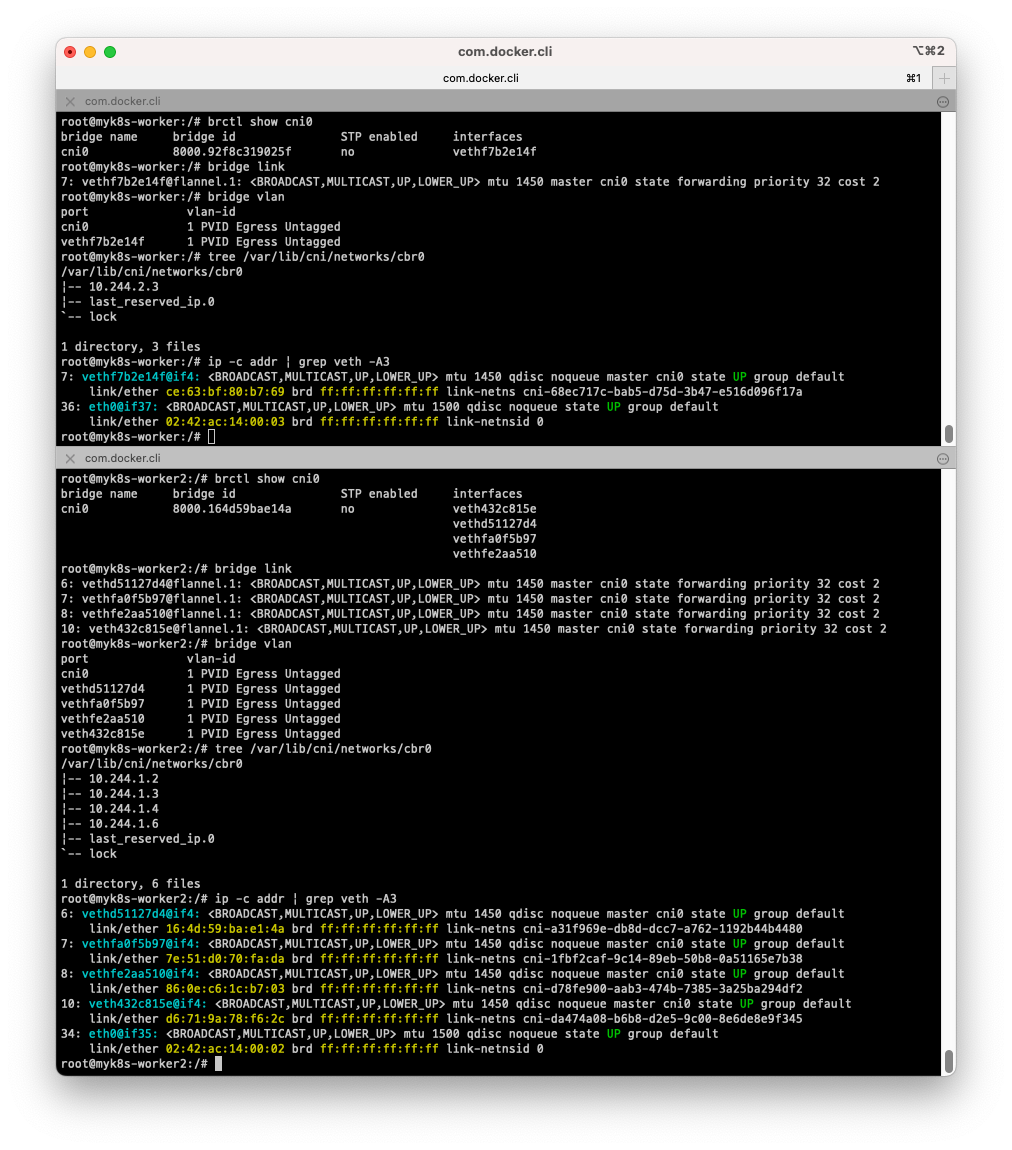
Task: Click the red close window button
Action: click(70, 52)
